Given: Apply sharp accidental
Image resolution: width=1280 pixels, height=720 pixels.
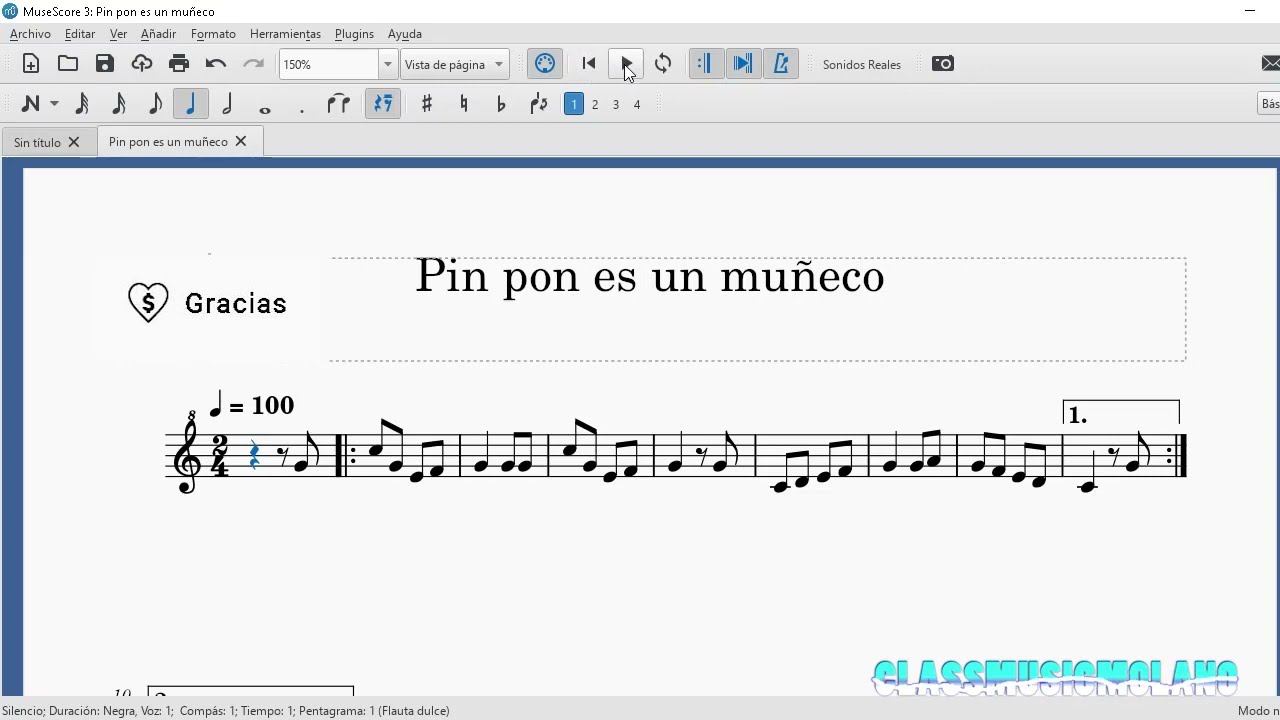Looking at the screenshot, I should click(427, 104).
